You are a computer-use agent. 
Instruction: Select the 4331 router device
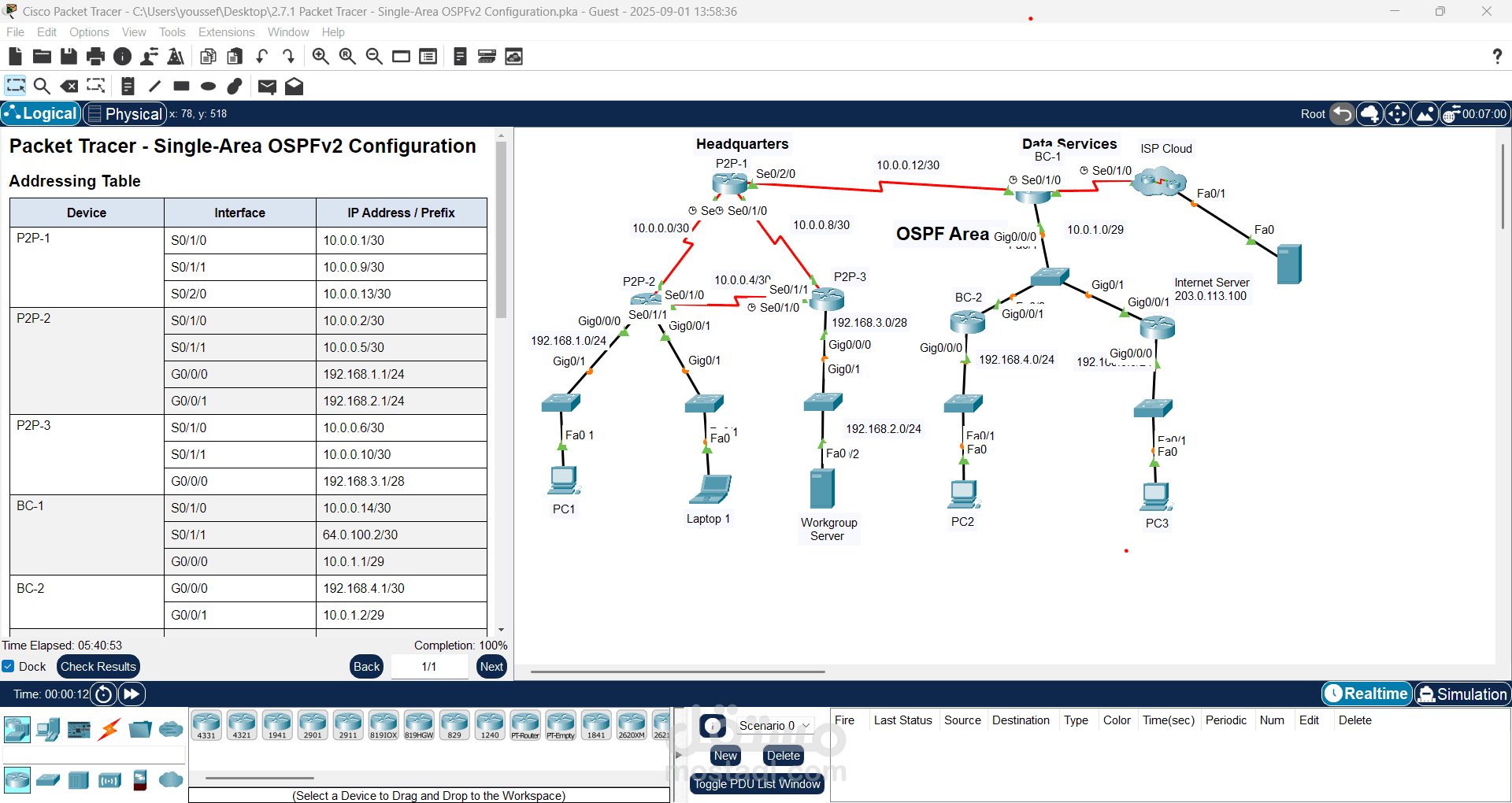click(x=206, y=726)
